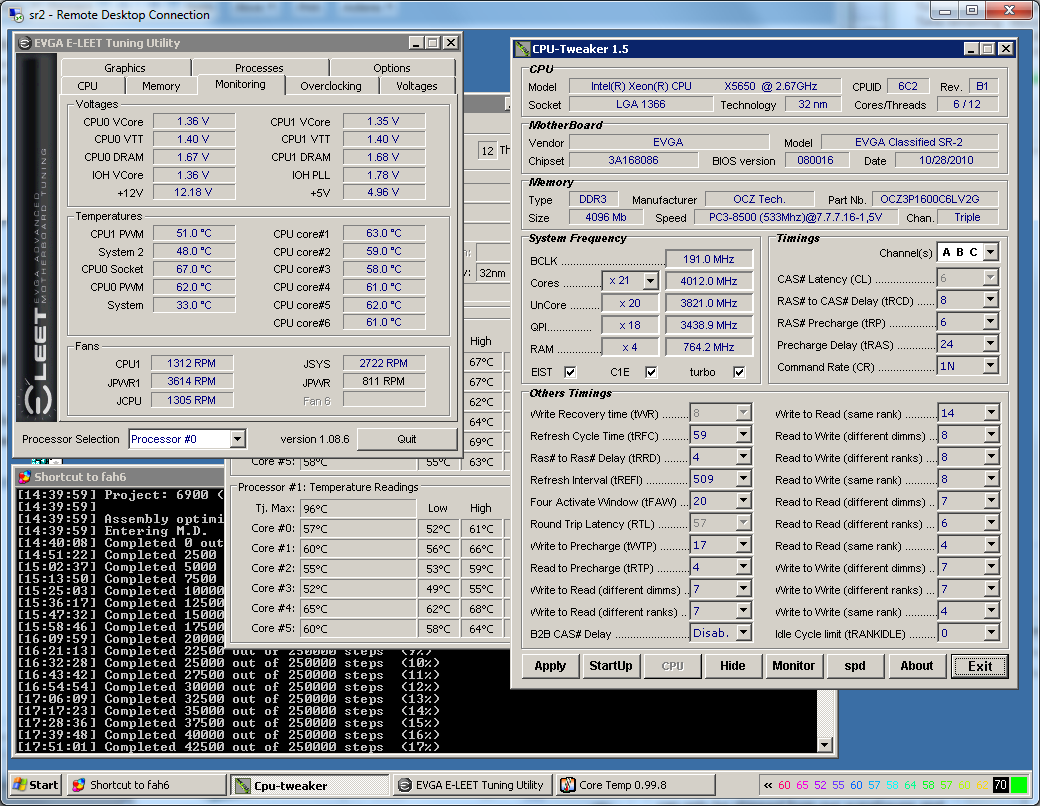The height and width of the screenshot is (806, 1040).
Task: Open Refresh Interval (tREFI) dropdown
Action: pyautogui.click(x=744, y=479)
